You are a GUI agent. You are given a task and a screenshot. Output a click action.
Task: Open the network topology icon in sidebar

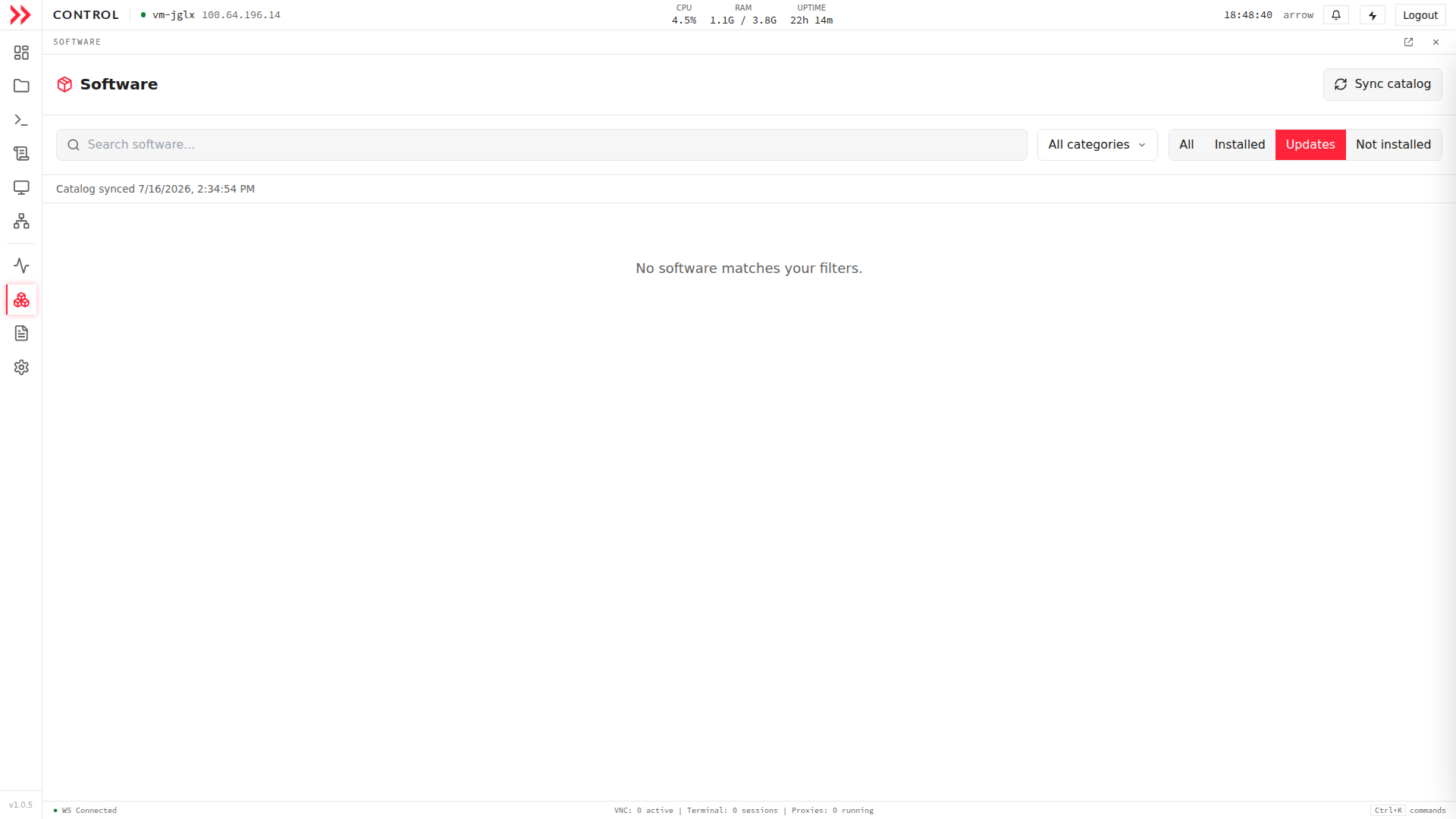(21, 221)
